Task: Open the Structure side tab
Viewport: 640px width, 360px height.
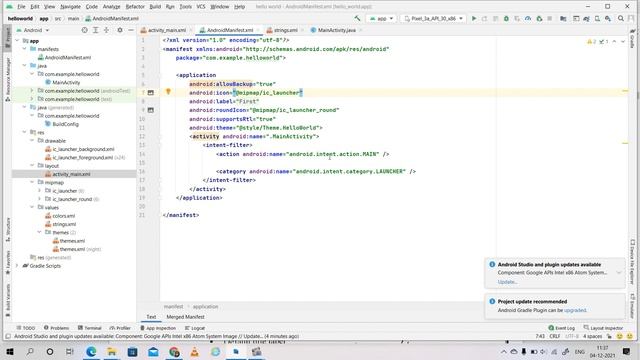Action: [8, 229]
